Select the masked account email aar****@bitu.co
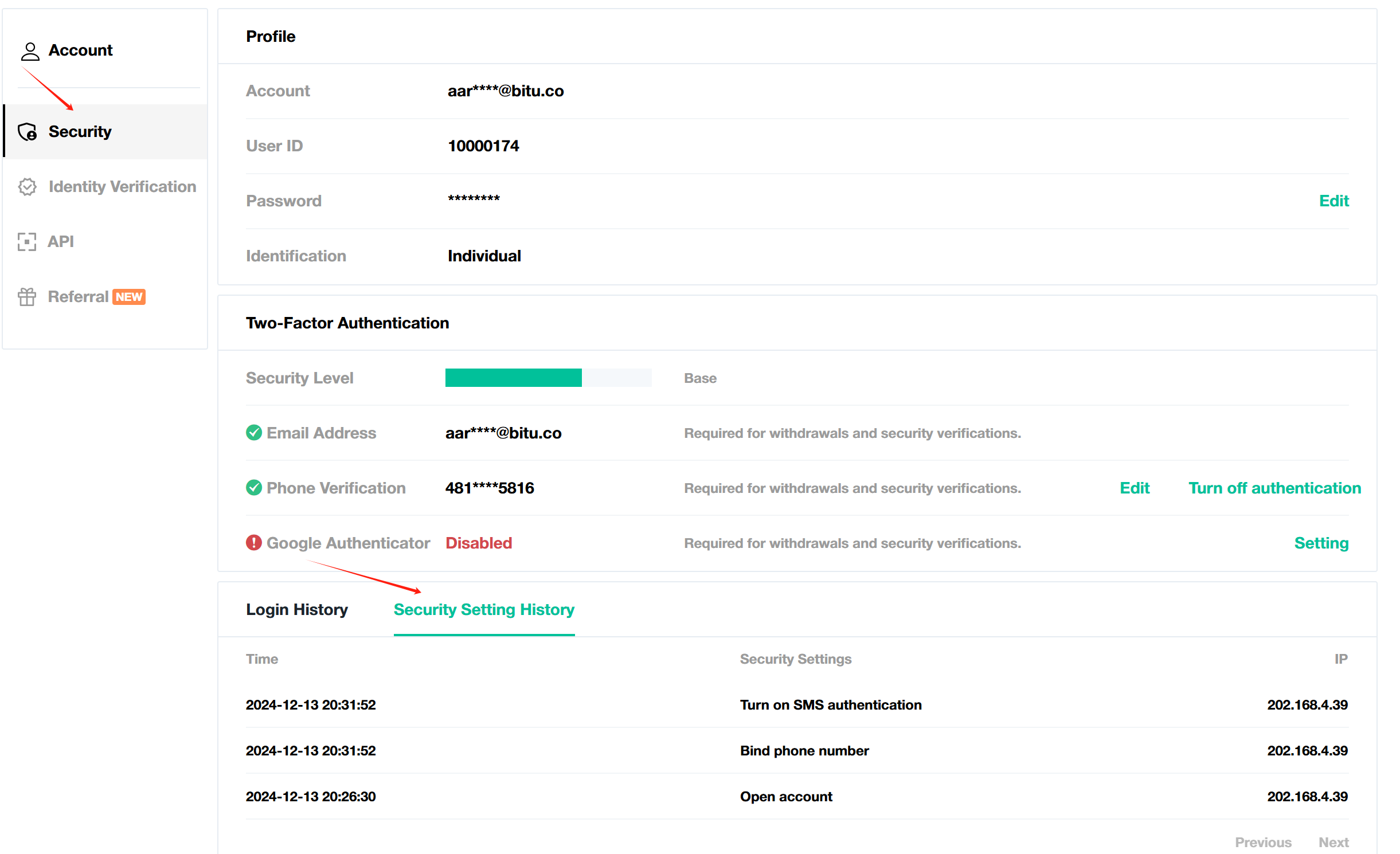 click(x=506, y=91)
